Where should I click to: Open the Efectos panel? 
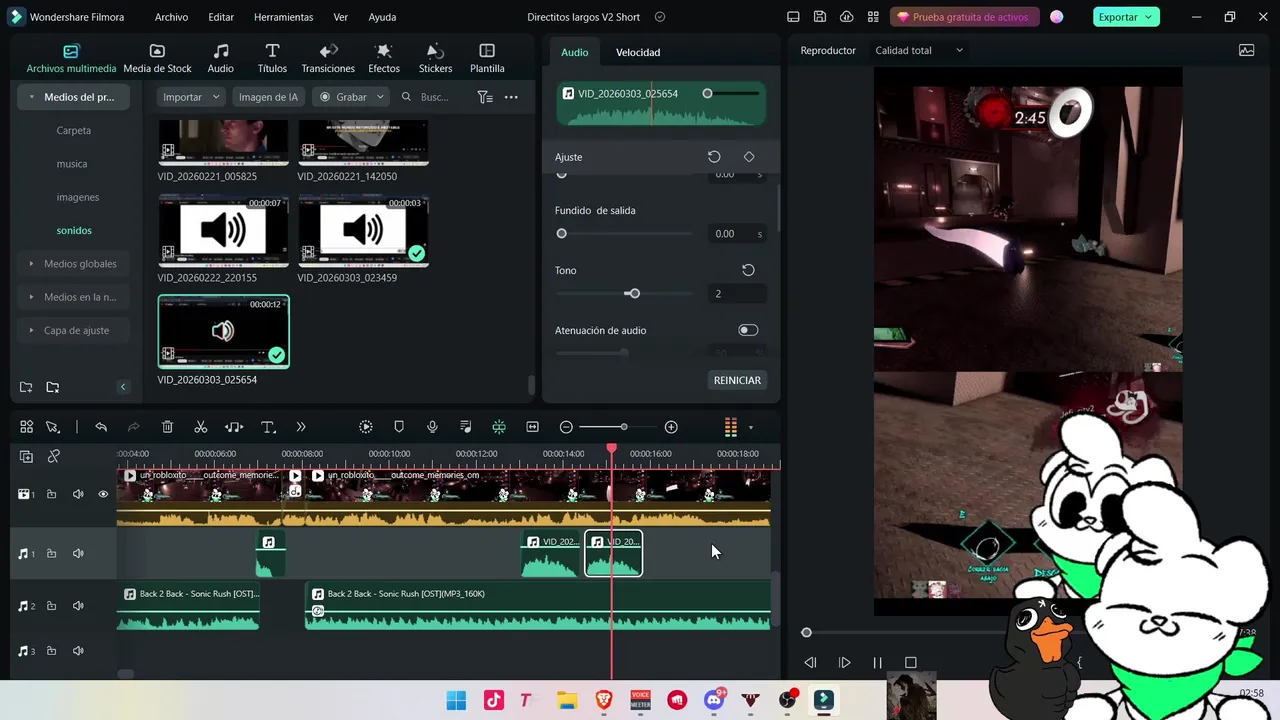coord(384,59)
